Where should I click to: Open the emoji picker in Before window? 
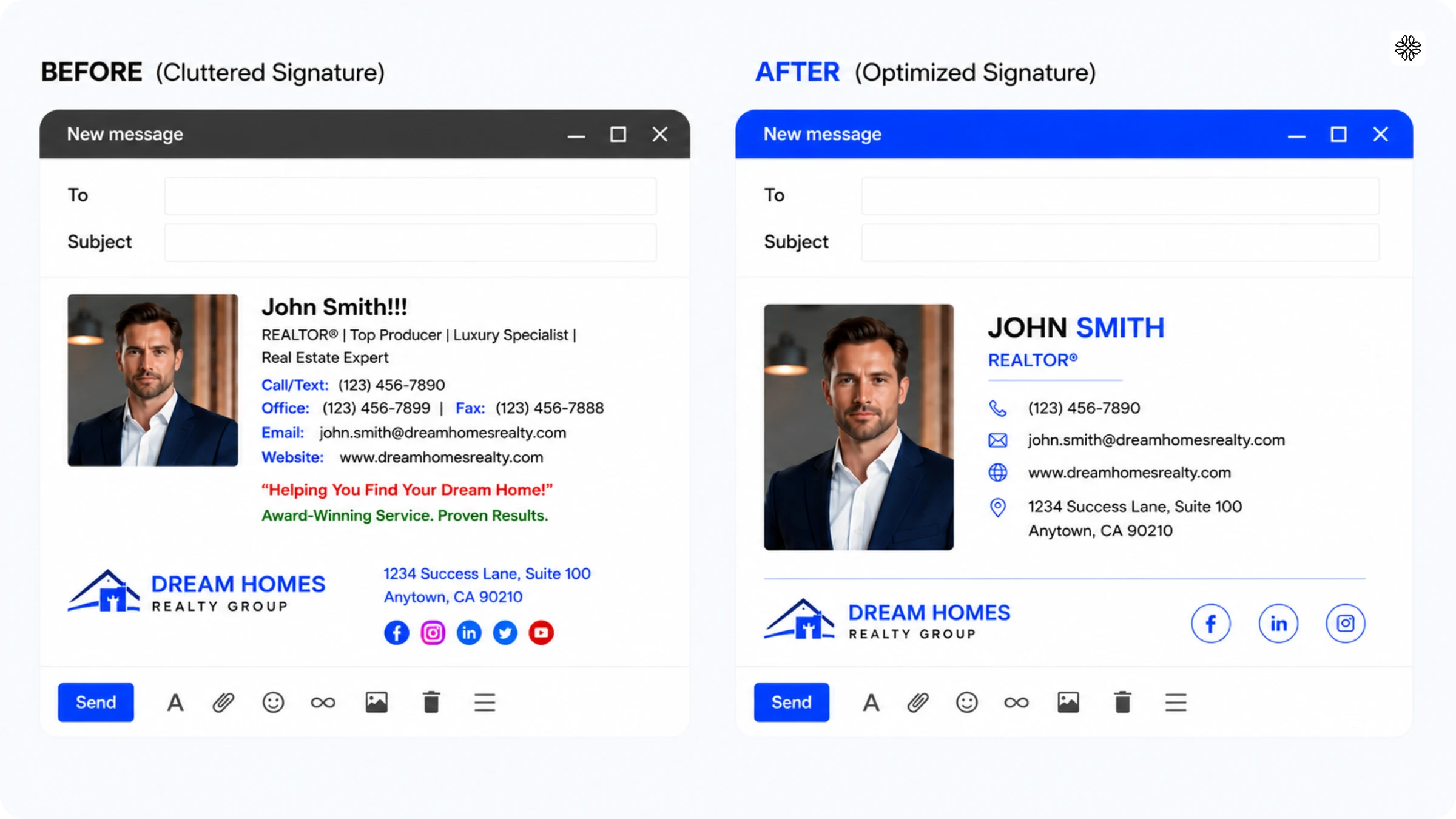273,703
